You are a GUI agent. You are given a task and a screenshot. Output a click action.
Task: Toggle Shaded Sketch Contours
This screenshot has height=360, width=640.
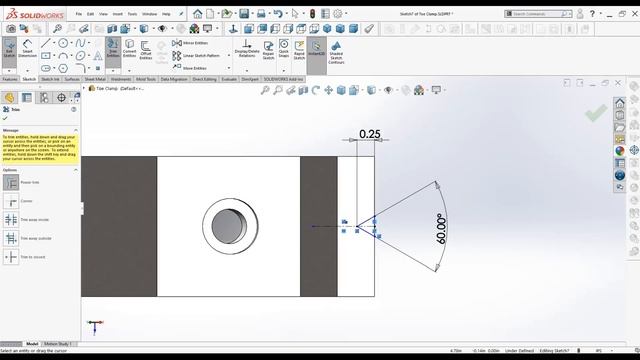point(336,52)
